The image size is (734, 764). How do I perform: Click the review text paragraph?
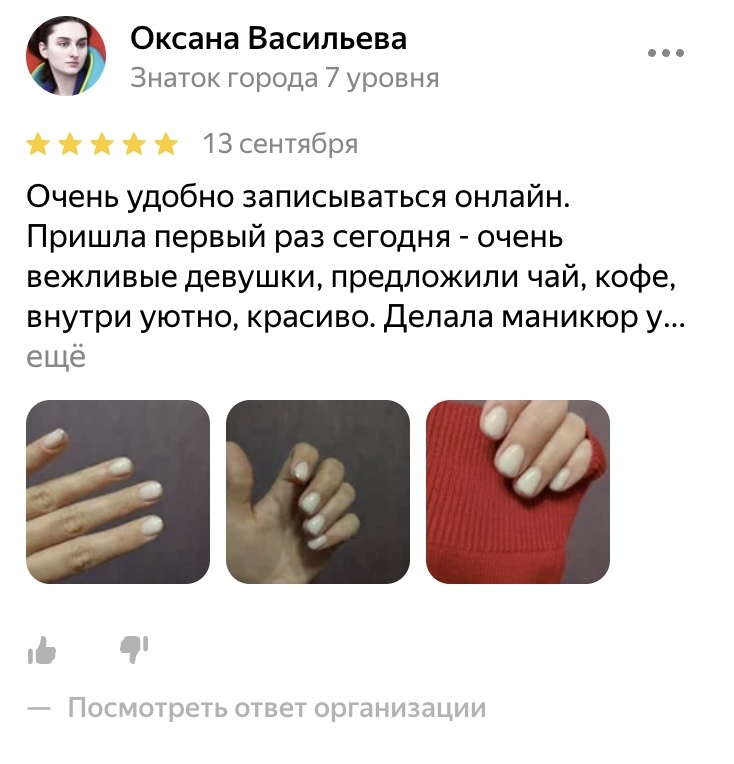(356, 257)
